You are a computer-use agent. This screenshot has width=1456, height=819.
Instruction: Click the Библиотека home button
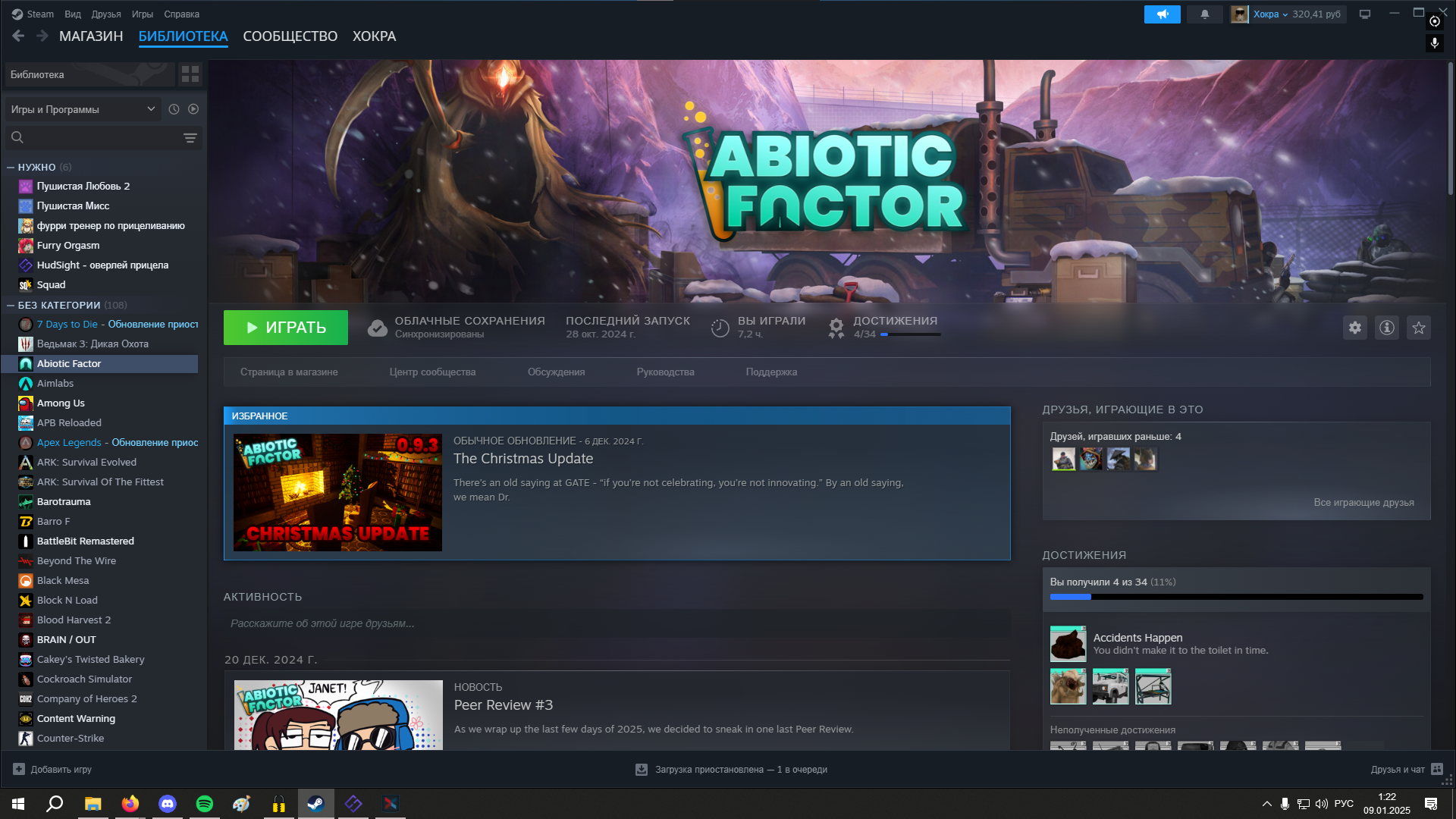(x=89, y=74)
